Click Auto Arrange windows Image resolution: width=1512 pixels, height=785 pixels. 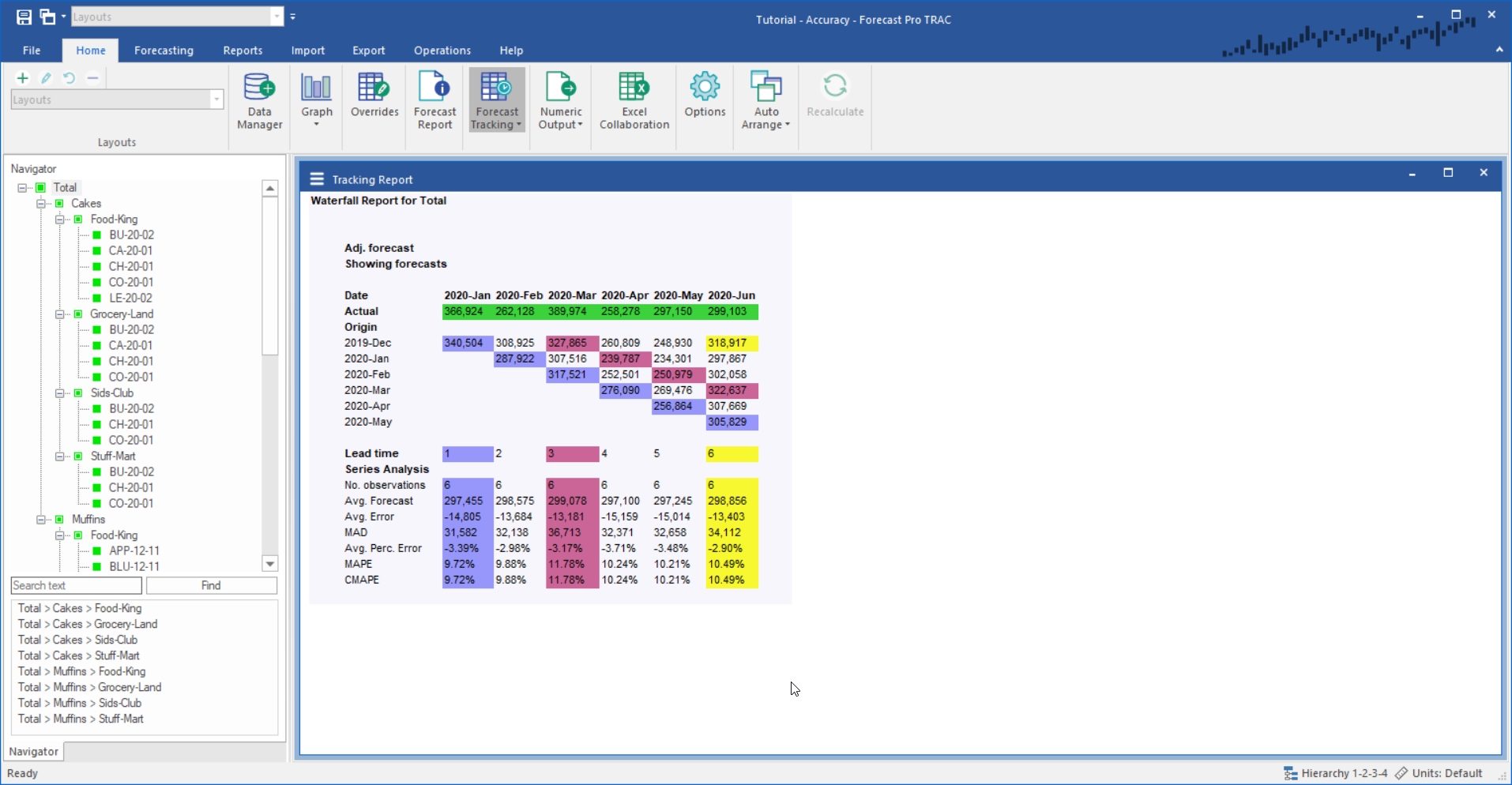(765, 101)
